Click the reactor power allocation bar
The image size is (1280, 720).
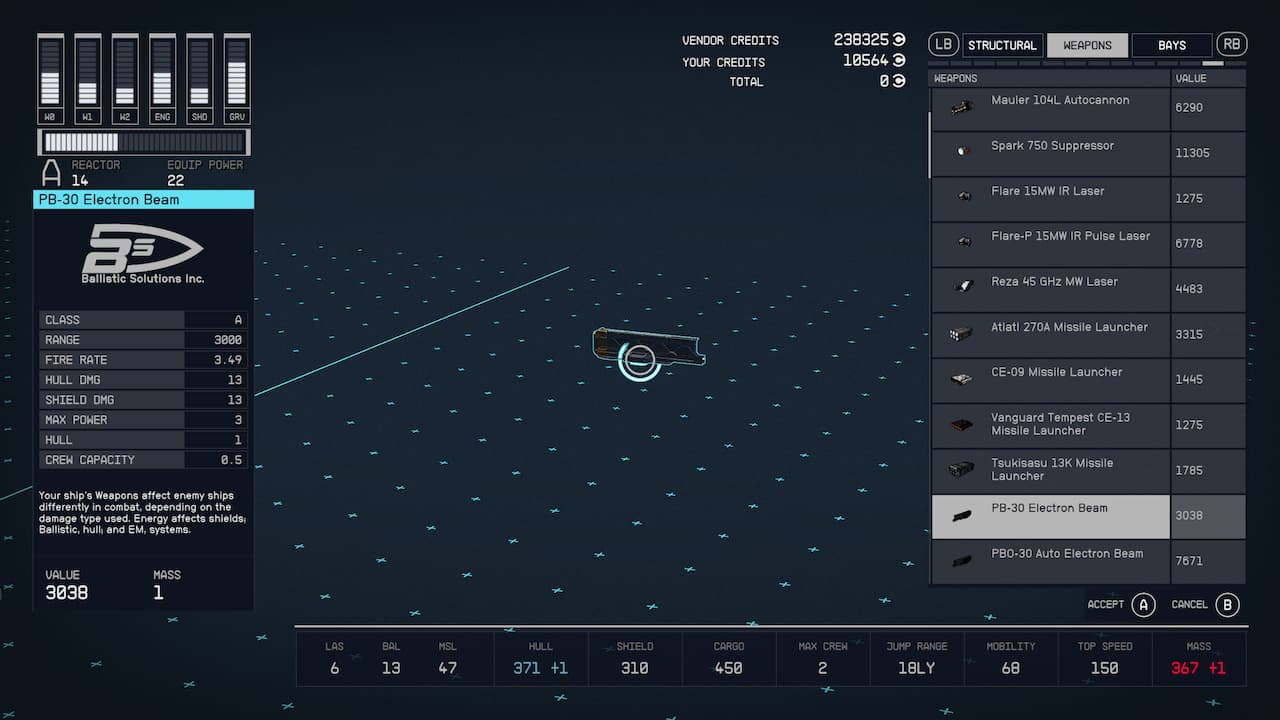(144, 142)
